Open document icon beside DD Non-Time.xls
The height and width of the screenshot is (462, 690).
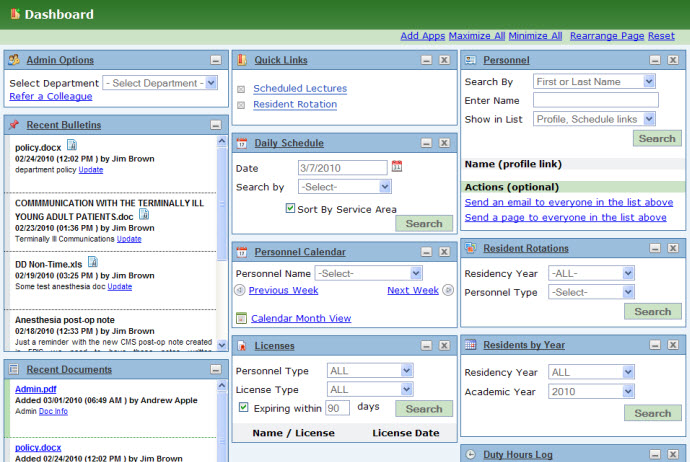[92, 262]
